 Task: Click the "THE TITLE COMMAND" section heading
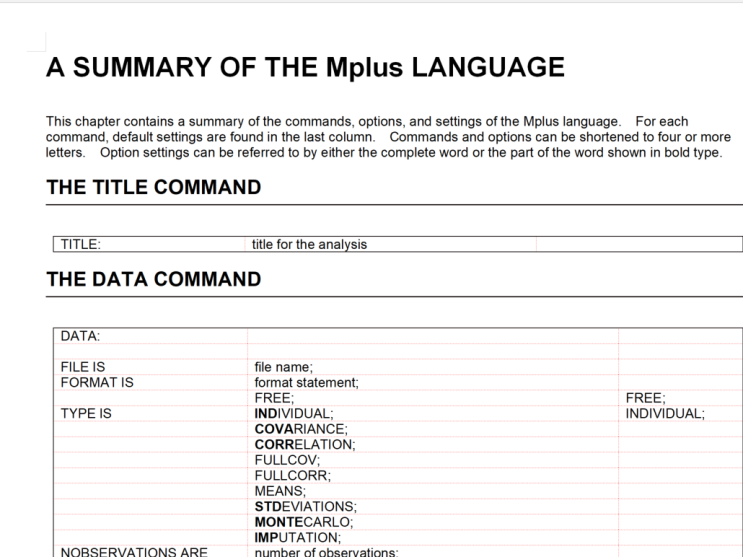click(154, 187)
